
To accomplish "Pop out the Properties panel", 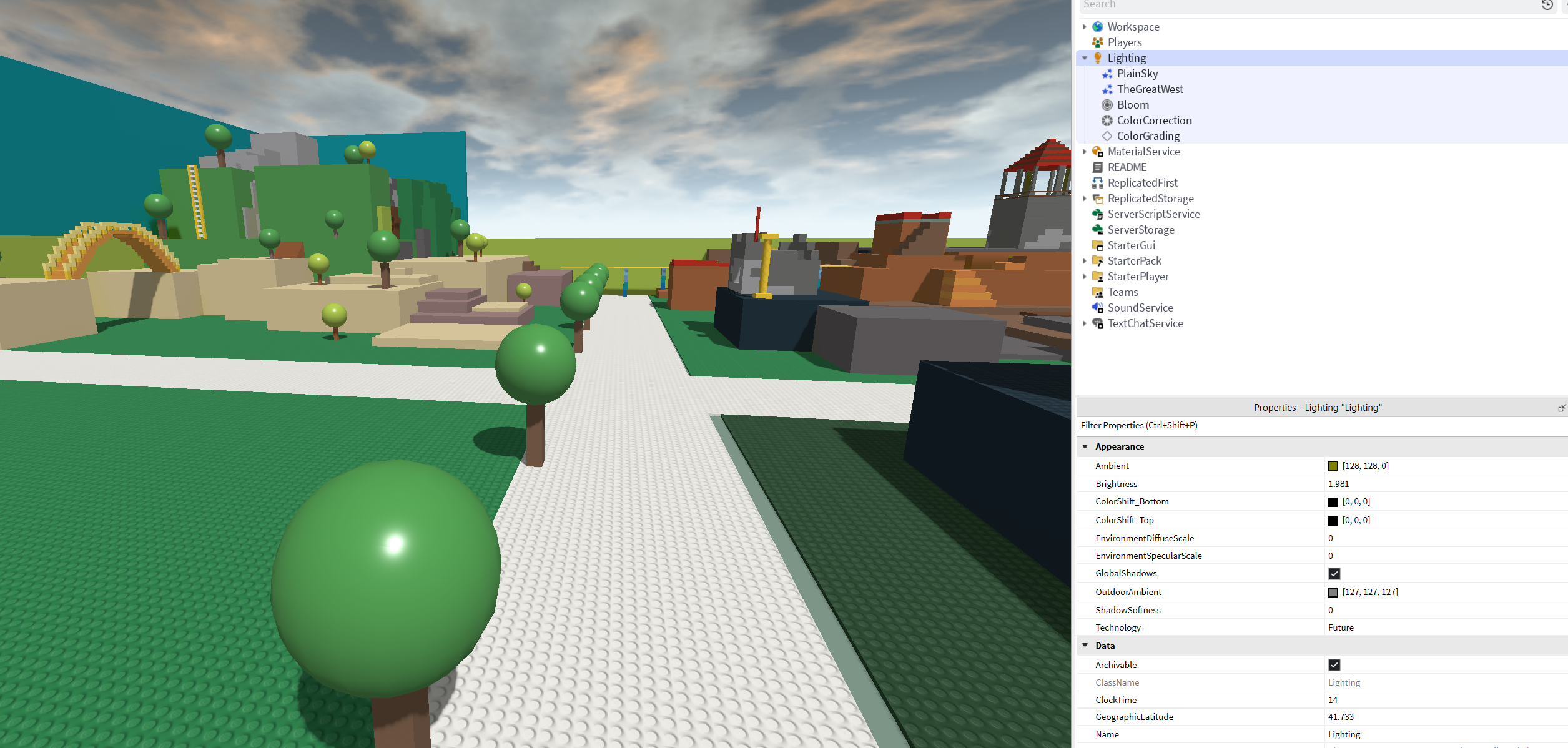I will (x=1561, y=408).
